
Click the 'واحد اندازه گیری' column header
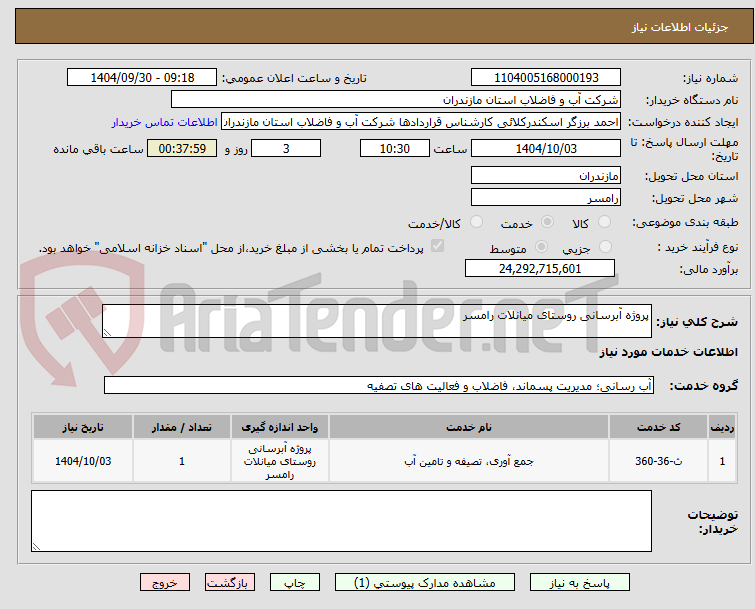coord(280,427)
